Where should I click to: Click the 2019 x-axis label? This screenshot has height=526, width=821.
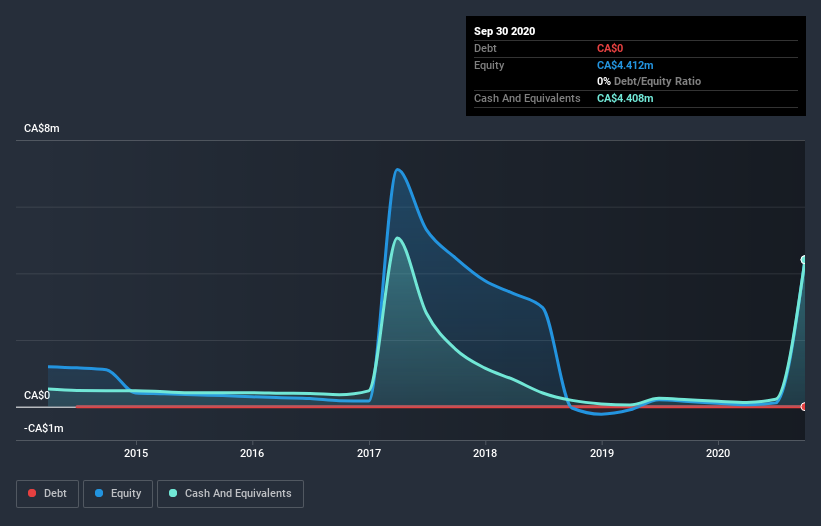(602, 453)
